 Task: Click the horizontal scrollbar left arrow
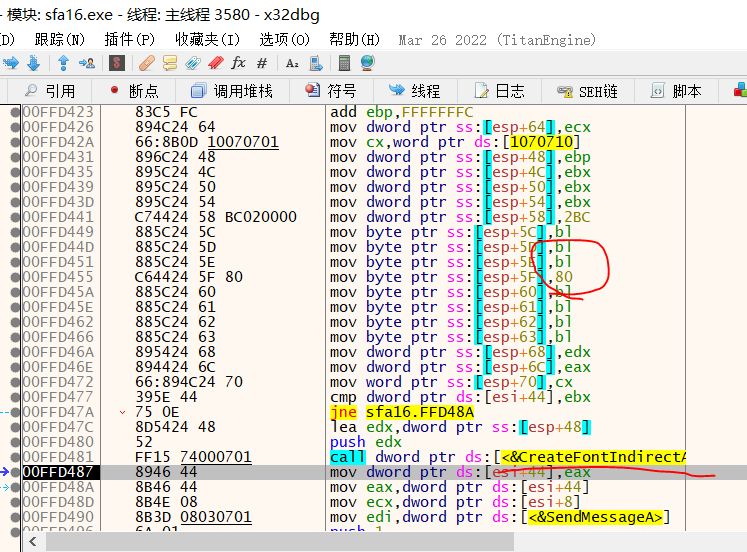point(33,541)
